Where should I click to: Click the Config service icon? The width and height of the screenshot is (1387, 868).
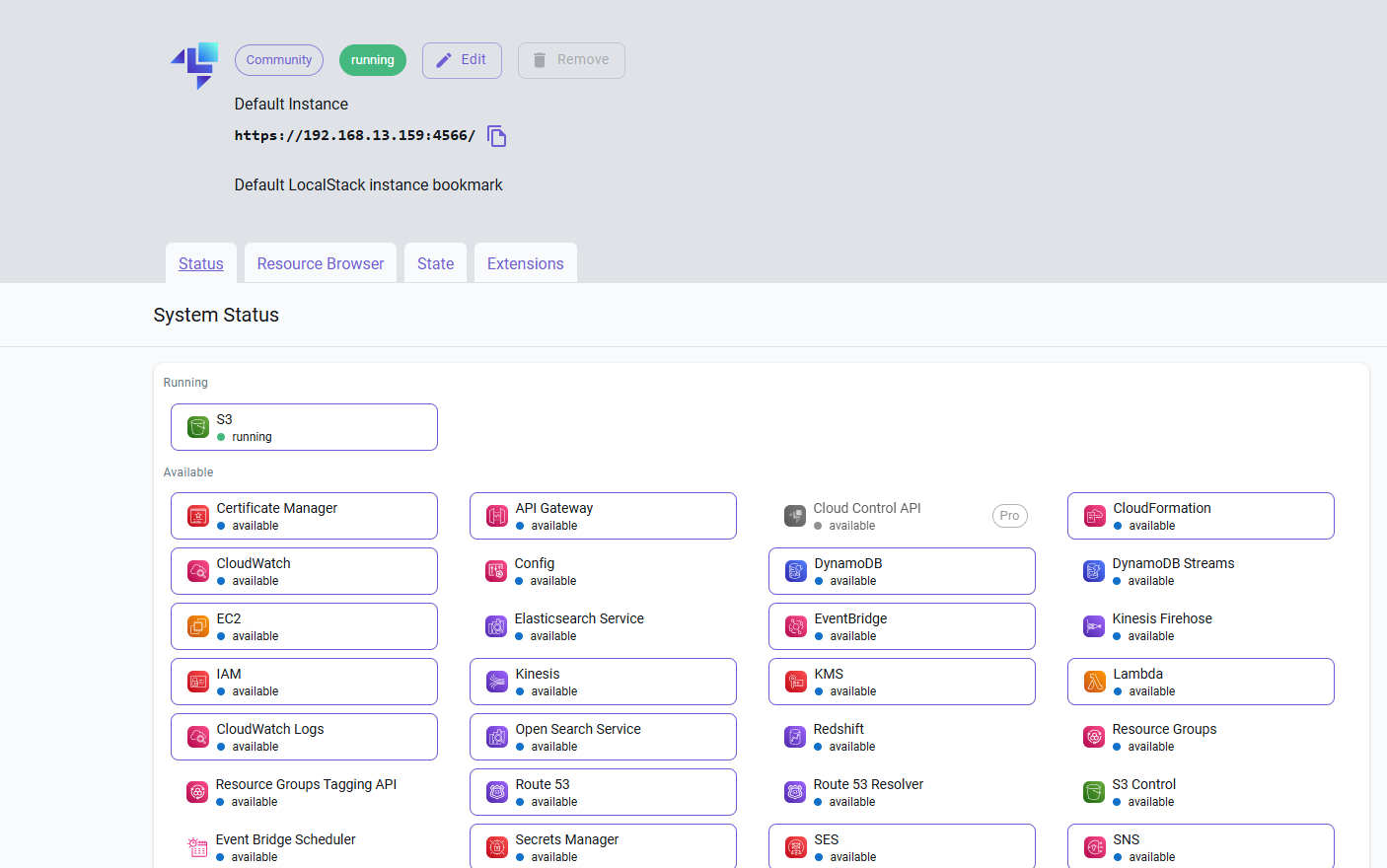pos(496,571)
